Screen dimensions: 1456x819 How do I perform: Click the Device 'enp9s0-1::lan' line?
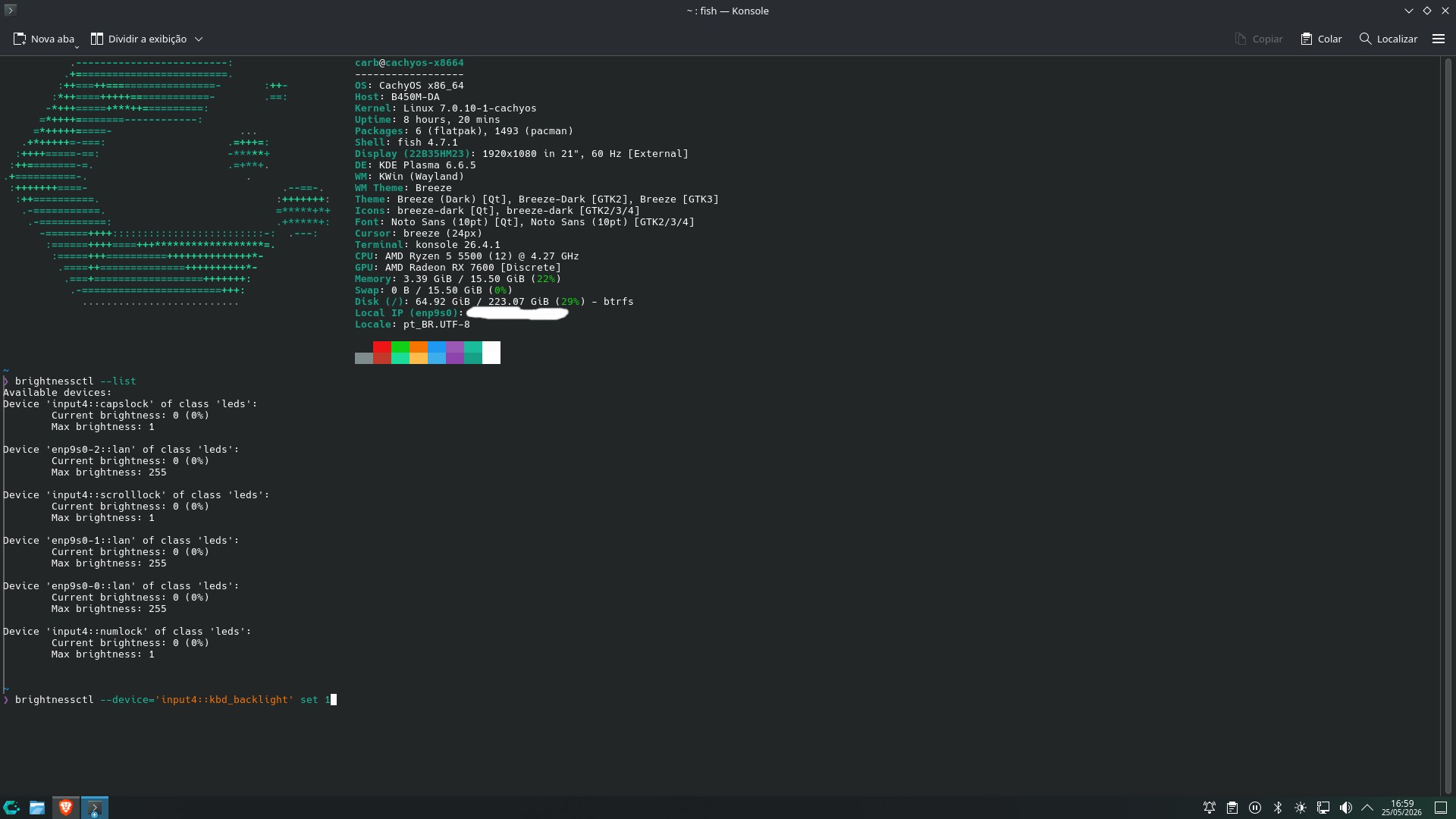(x=121, y=541)
